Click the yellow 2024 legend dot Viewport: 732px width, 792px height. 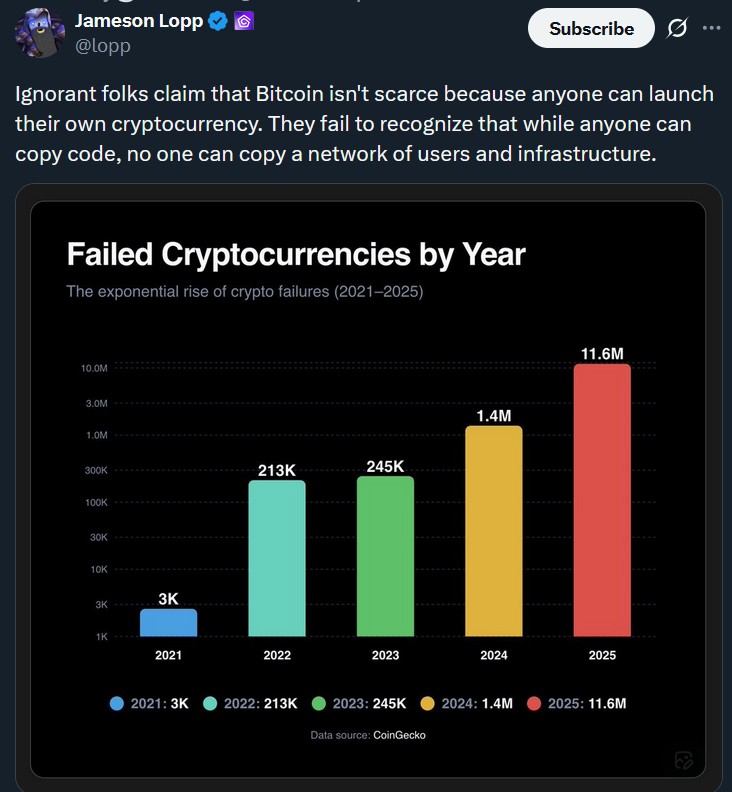pyautogui.click(x=429, y=703)
